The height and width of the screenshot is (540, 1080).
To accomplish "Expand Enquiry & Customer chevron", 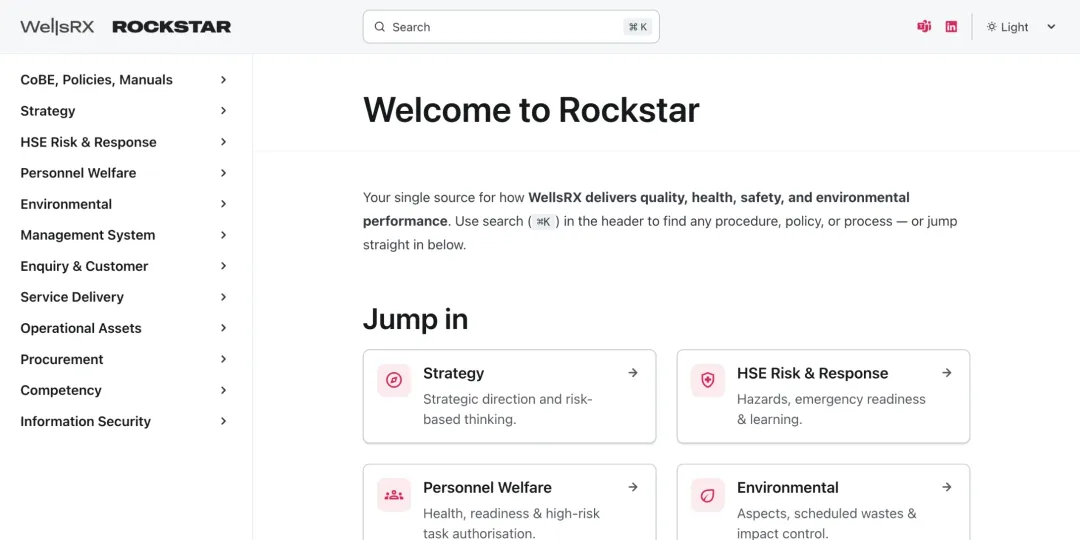I will pos(223,266).
